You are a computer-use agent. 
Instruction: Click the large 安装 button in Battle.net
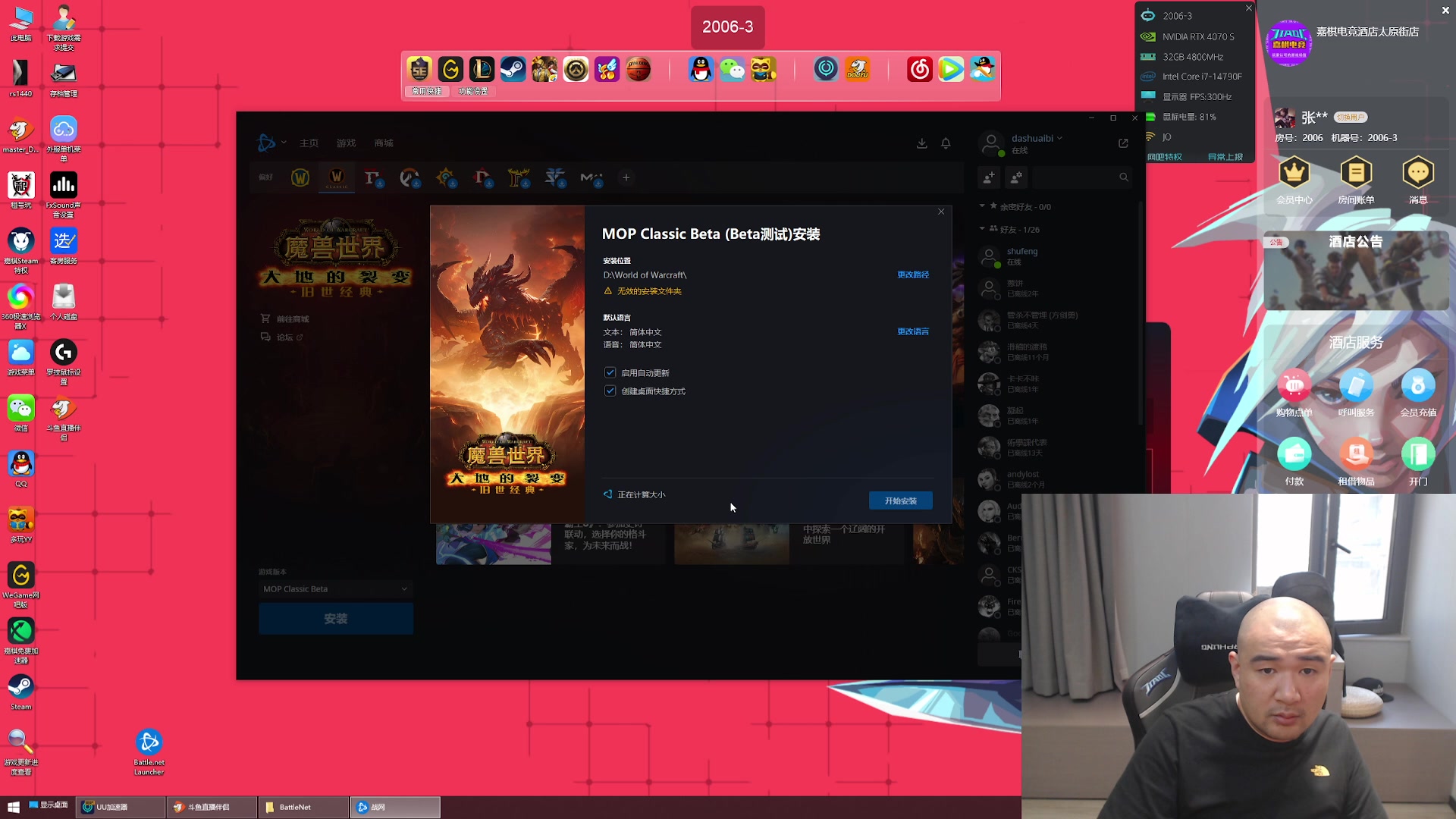pyautogui.click(x=335, y=619)
